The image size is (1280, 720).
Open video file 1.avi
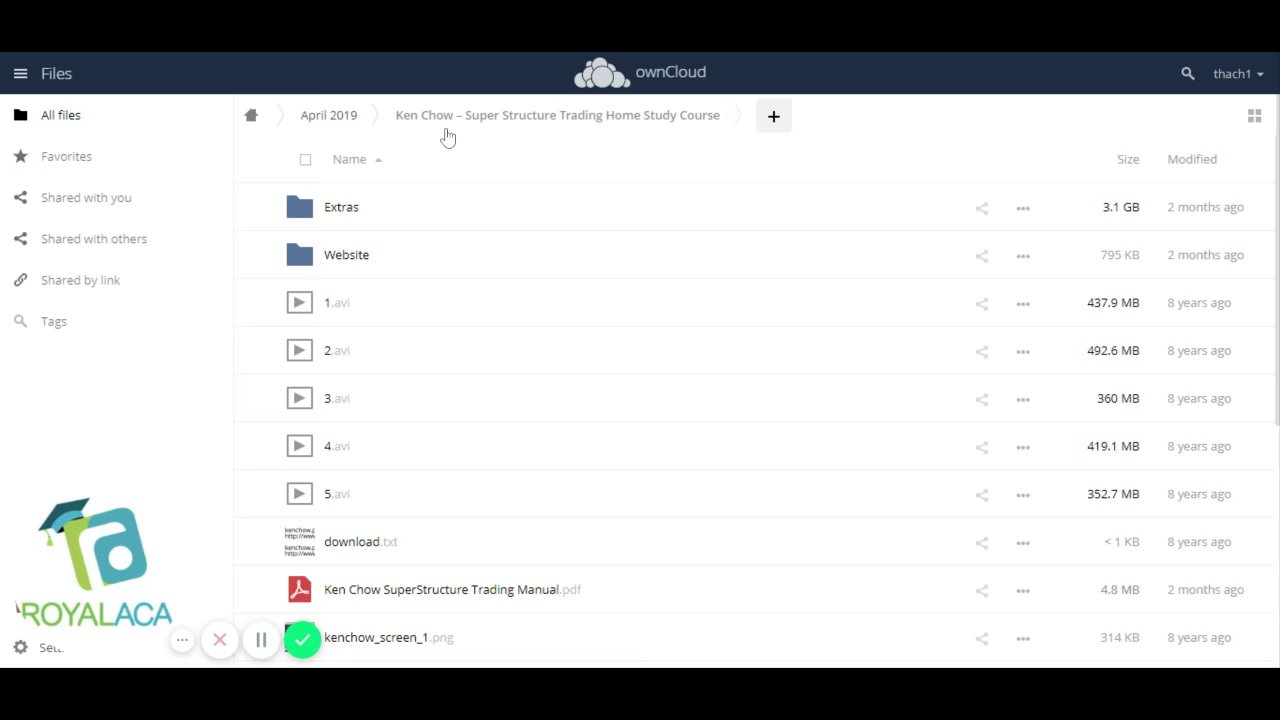click(337, 302)
